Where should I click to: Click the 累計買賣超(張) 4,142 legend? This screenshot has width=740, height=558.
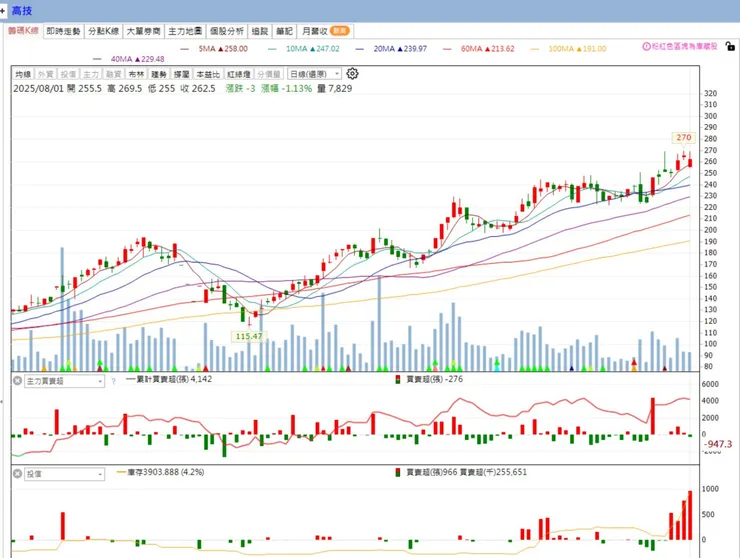click(x=169, y=379)
